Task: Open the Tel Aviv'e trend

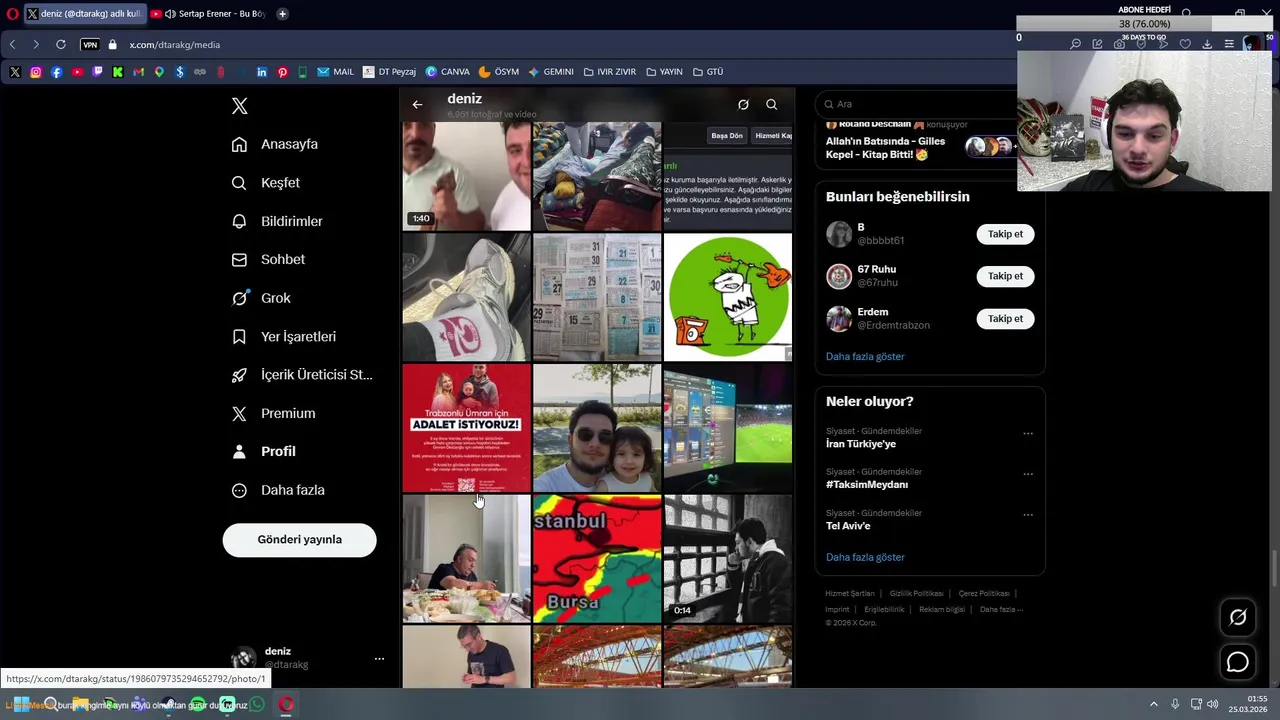Action: pyautogui.click(x=848, y=526)
